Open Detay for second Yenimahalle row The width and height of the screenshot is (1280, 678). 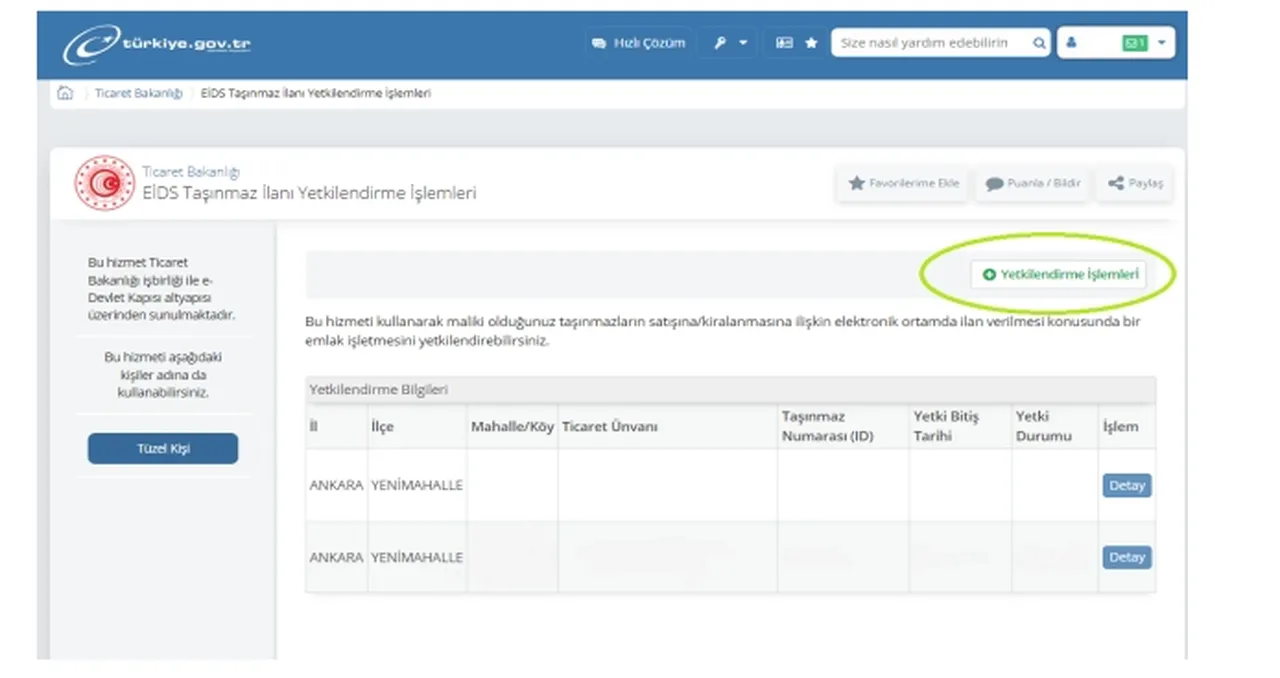pos(1126,557)
